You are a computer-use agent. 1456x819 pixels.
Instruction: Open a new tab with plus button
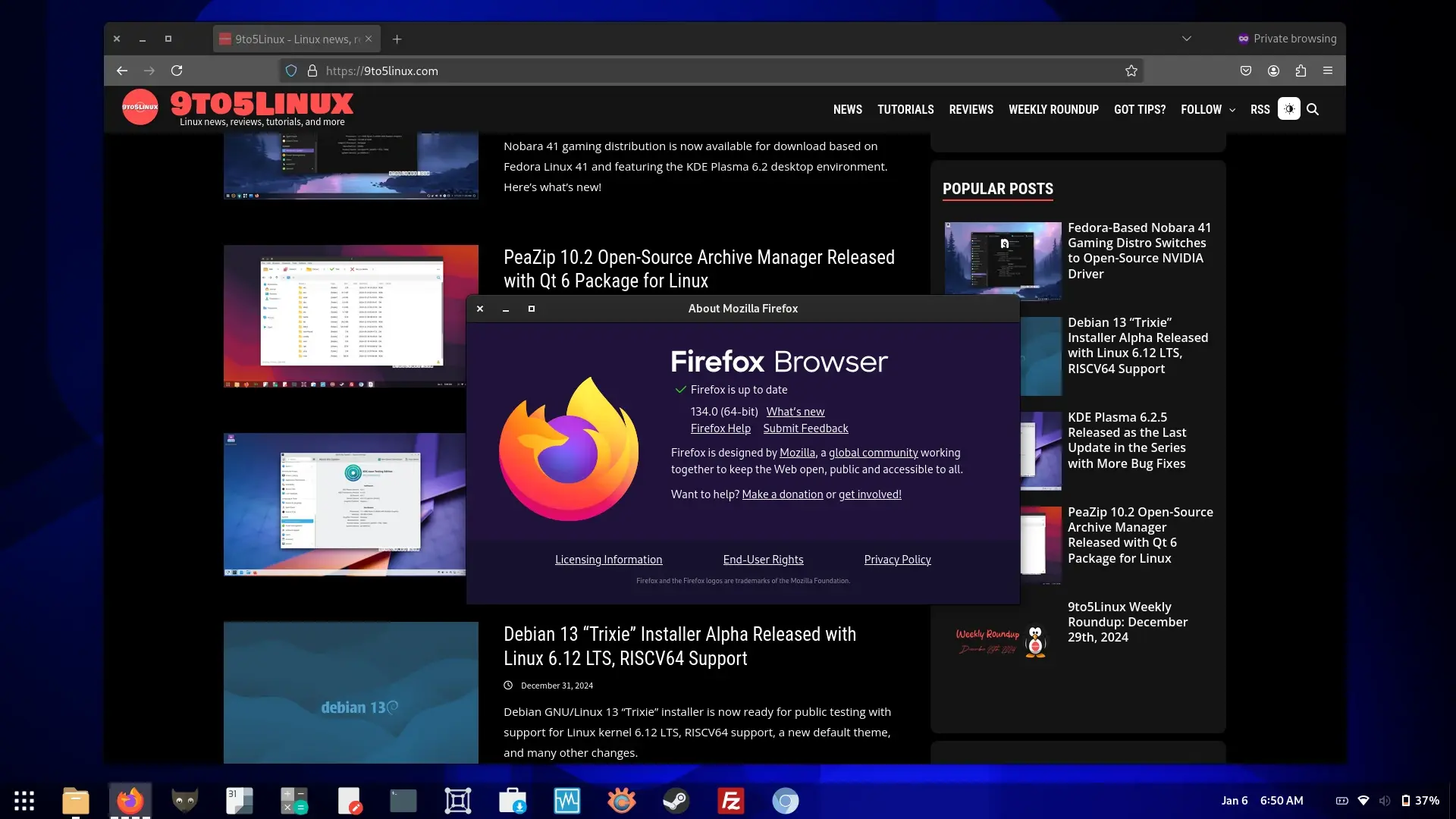(x=397, y=39)
